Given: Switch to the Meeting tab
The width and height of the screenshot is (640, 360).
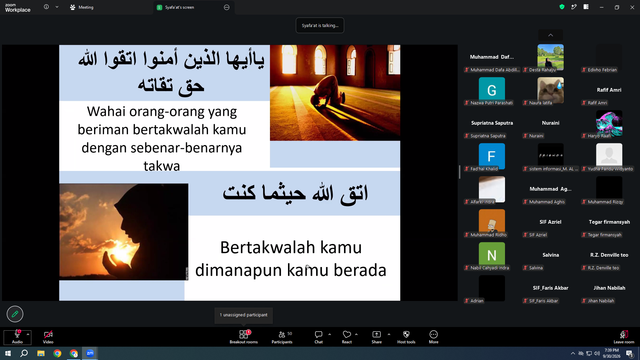Looking at the screenshot, I should 82,7.
